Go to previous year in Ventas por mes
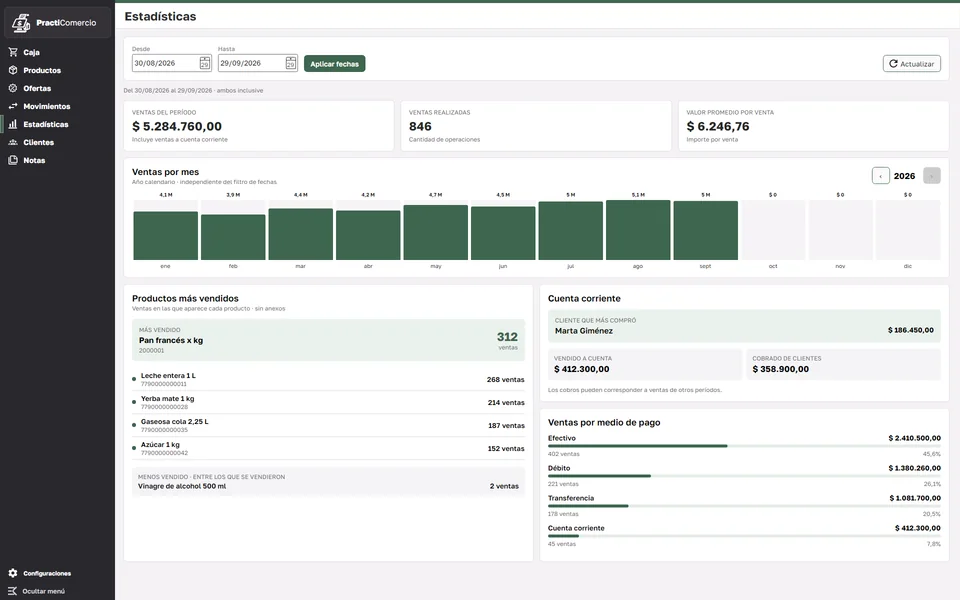The height and width of the screenshot is (600, 960). point(880,176)
